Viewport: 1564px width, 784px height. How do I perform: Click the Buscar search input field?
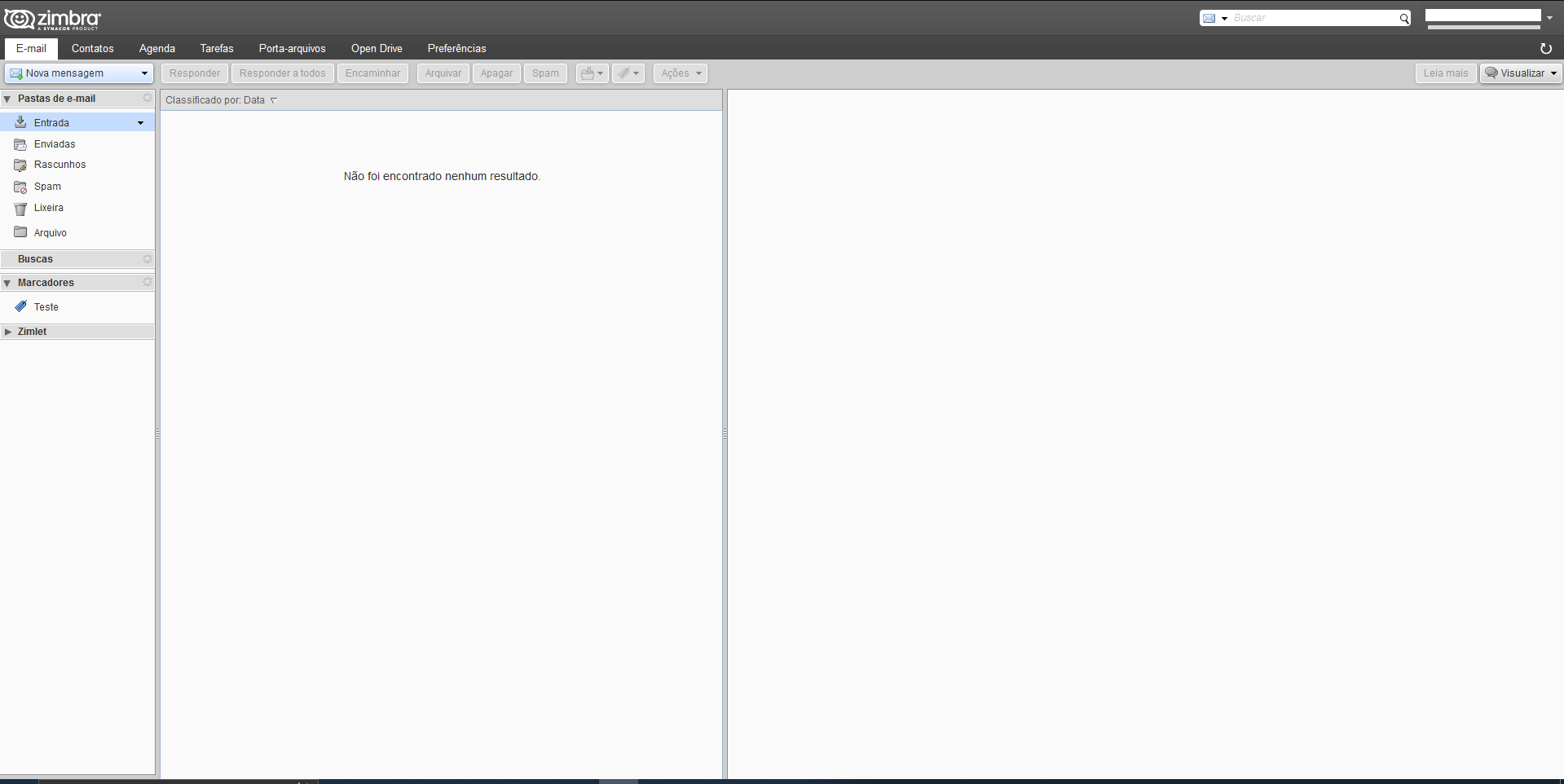tap(1312, 18)
